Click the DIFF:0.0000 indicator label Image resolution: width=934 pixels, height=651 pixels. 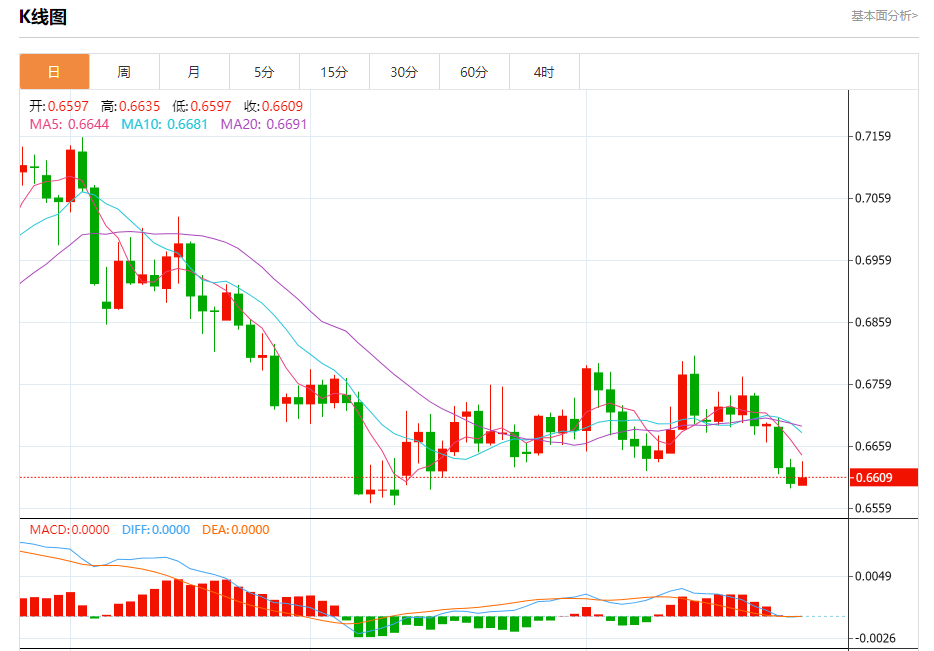point(156,529)
